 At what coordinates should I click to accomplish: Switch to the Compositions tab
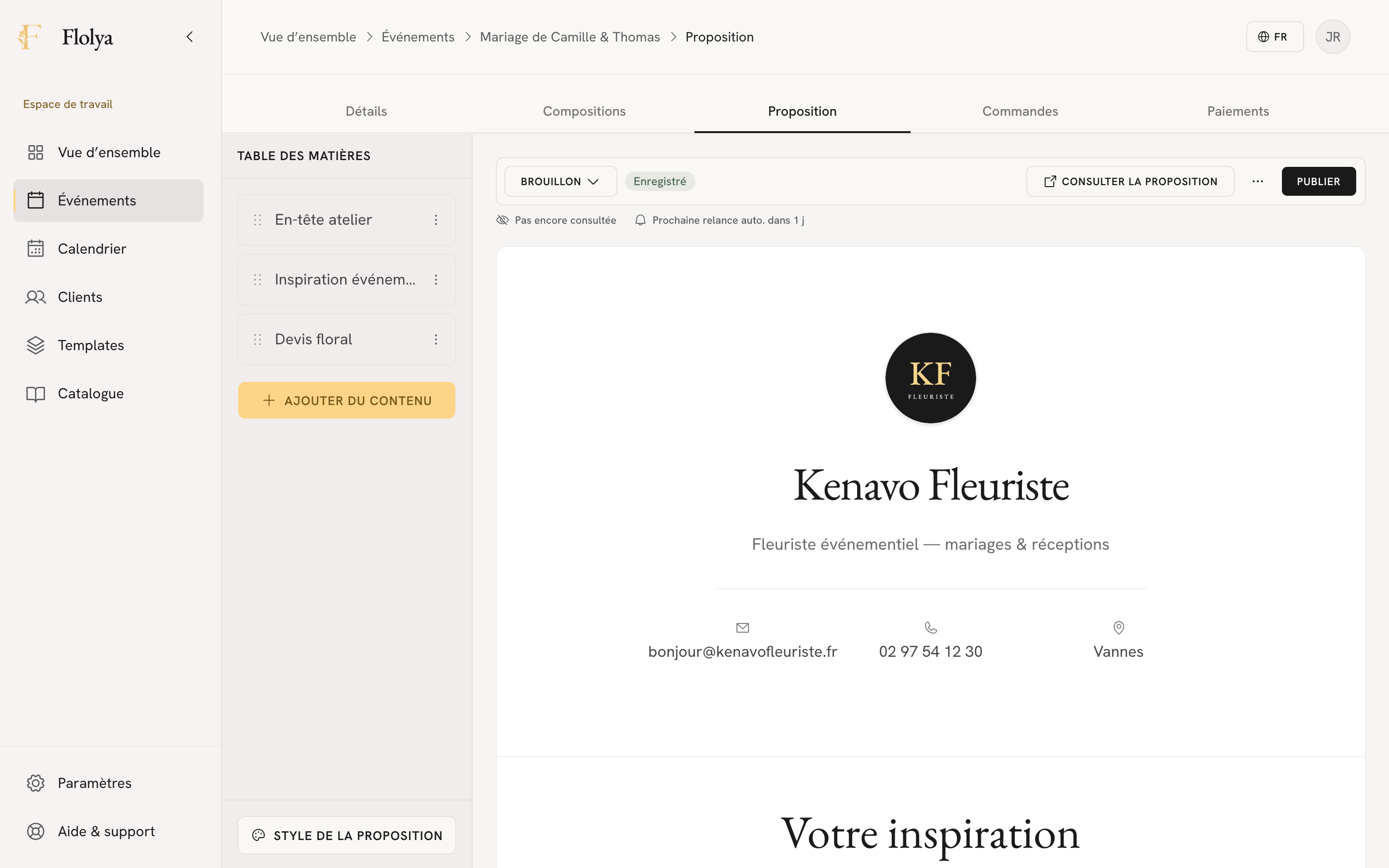[x=585, y=111]
